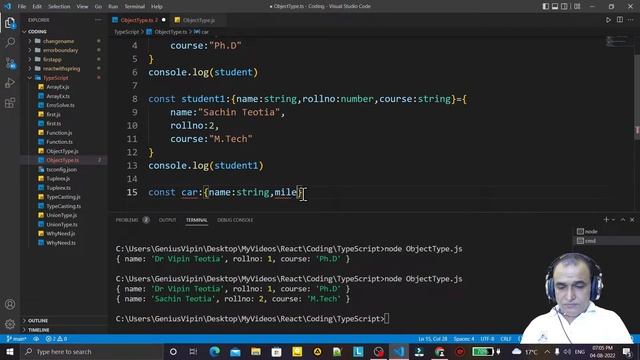Maximize the terminal panel with chevron
640x360 pixels.
pyautogui.click(x=623, y=220)
